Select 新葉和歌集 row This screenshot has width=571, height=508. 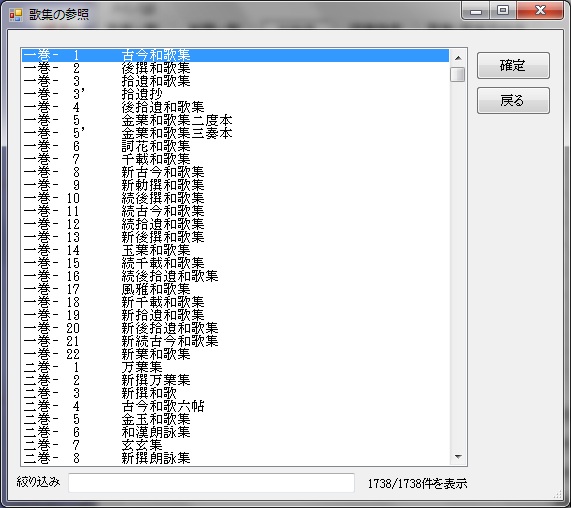235,354
